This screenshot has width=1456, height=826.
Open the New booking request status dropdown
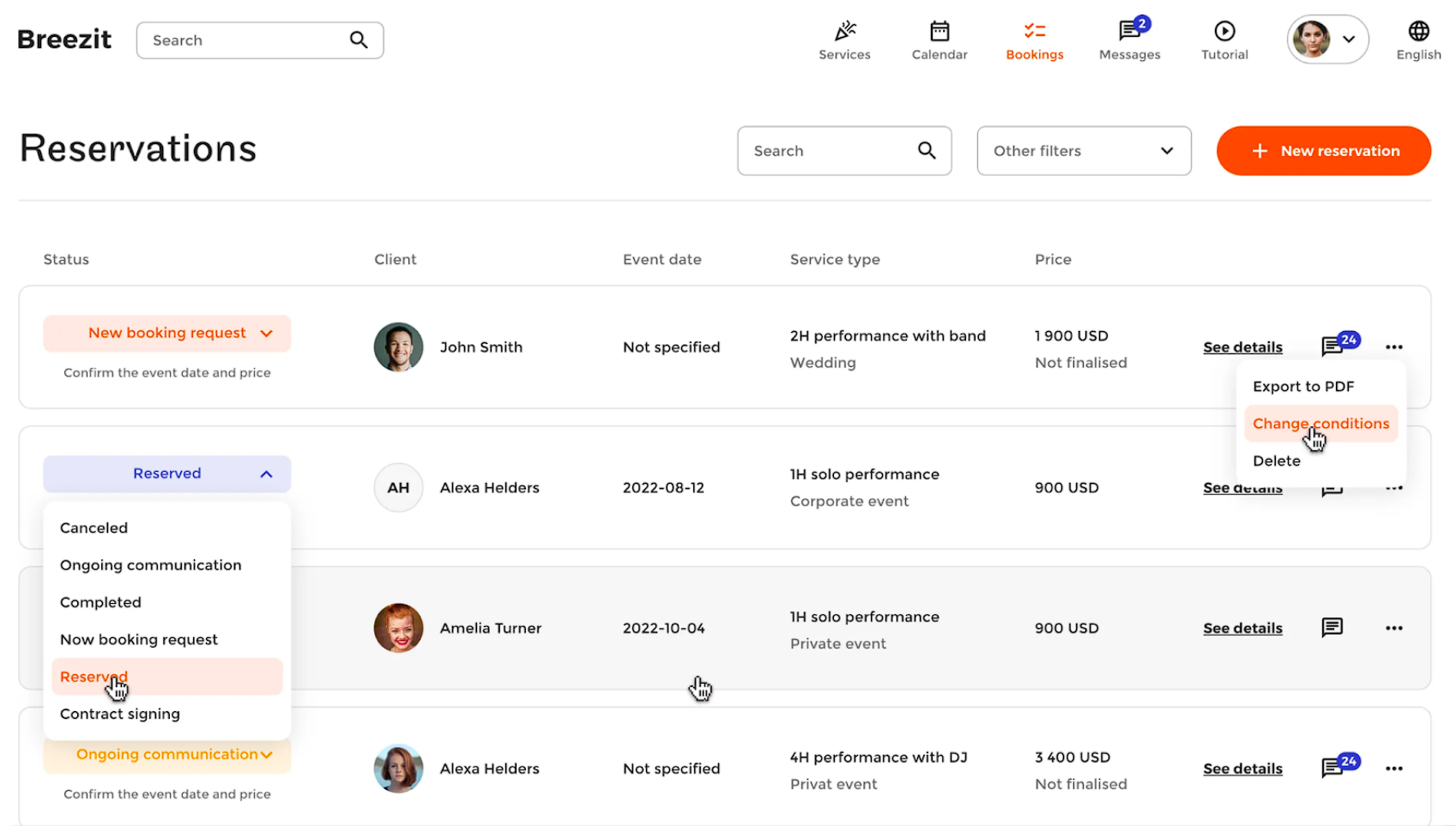167,334
